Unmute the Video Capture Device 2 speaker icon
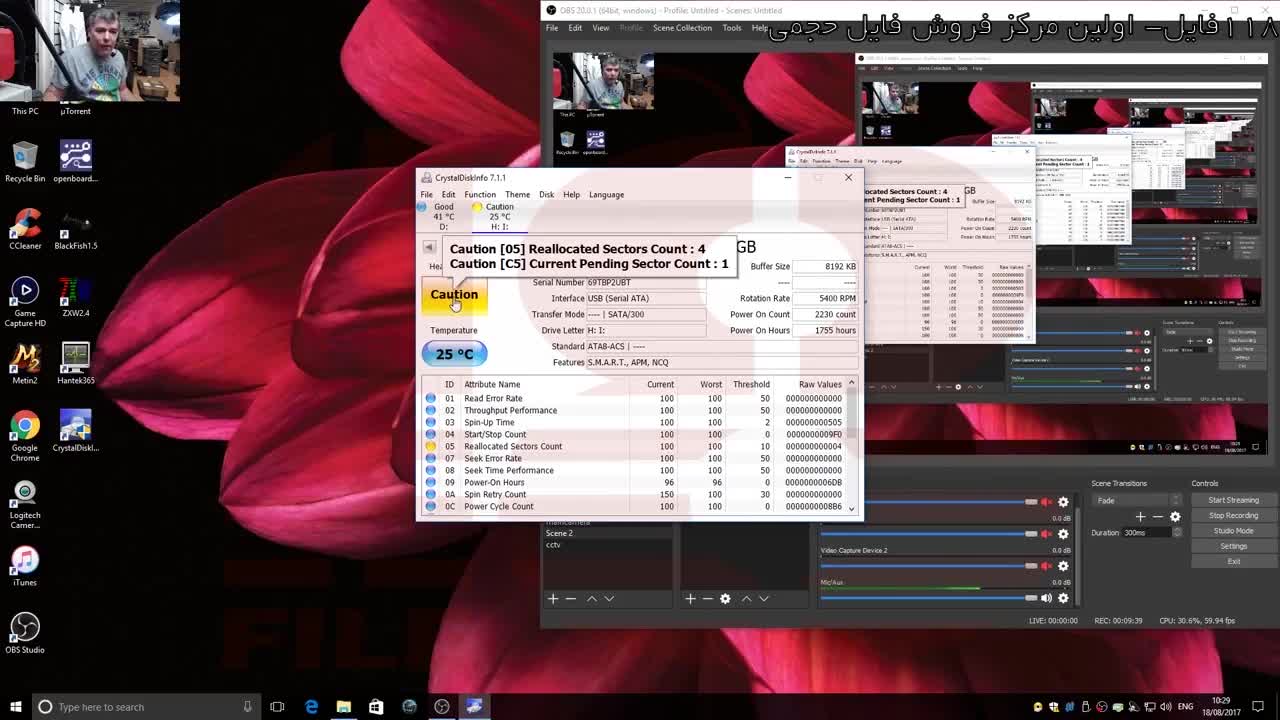The height and width of the screenshot is (720, 1280). point(1046,566)
